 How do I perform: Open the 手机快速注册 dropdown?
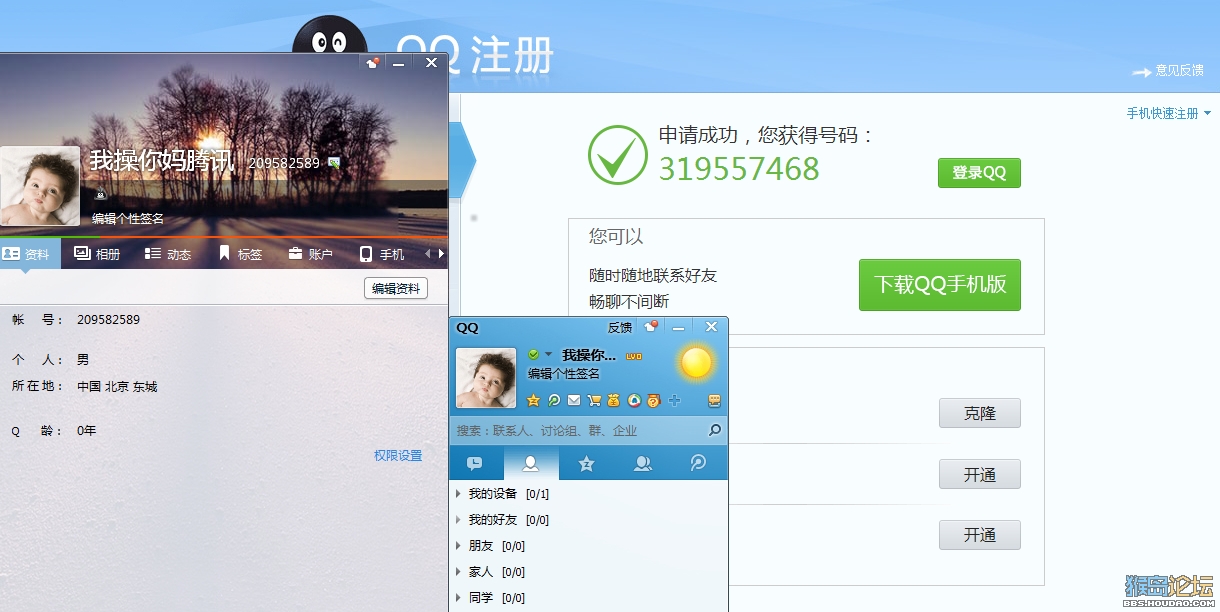[x=1168, y=114]
